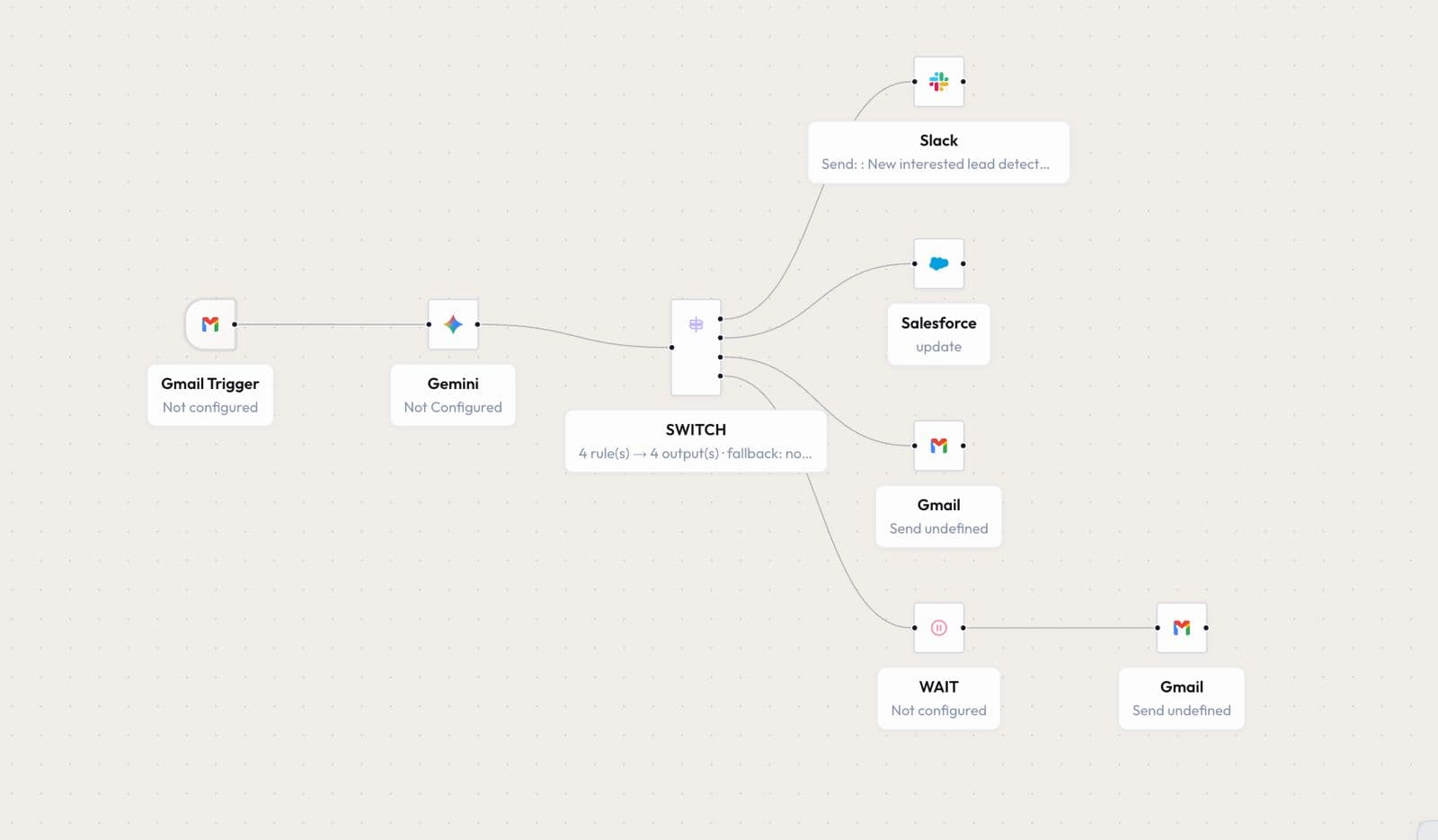
Task: Click the input port on the Gemini node
Action: pos(429,324)
